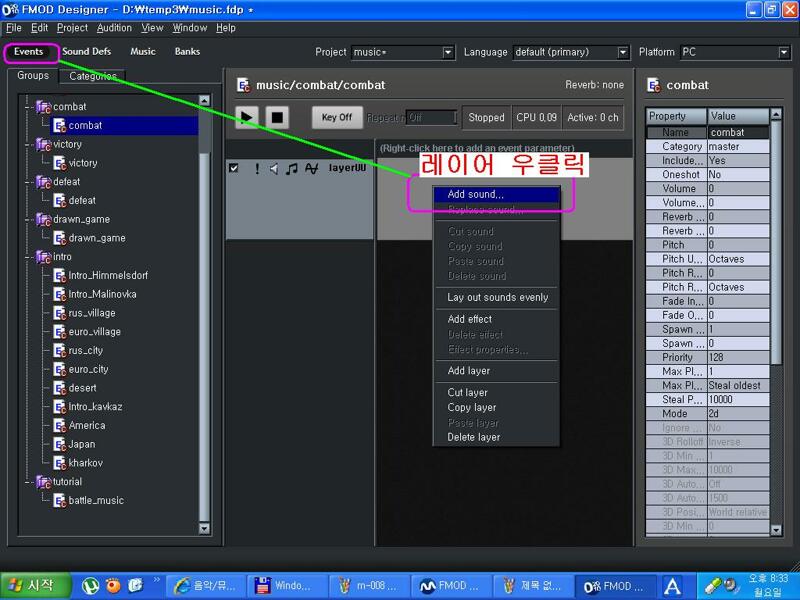
Task: Play the combat event
Action: [x=247, y=117]
